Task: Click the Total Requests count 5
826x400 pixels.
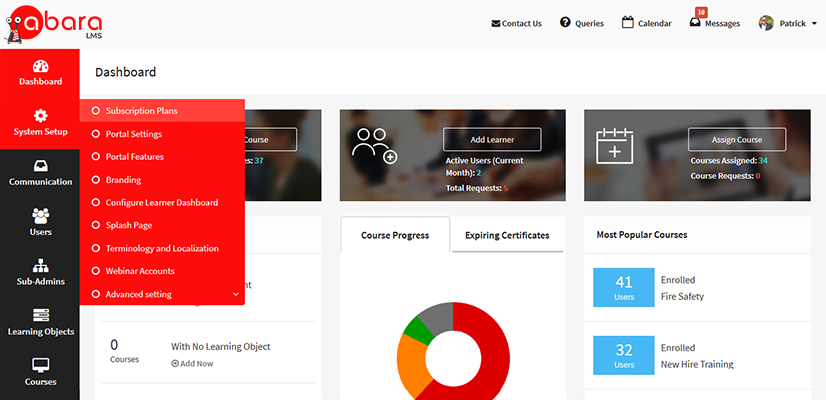Action: (x=506, y=188)
